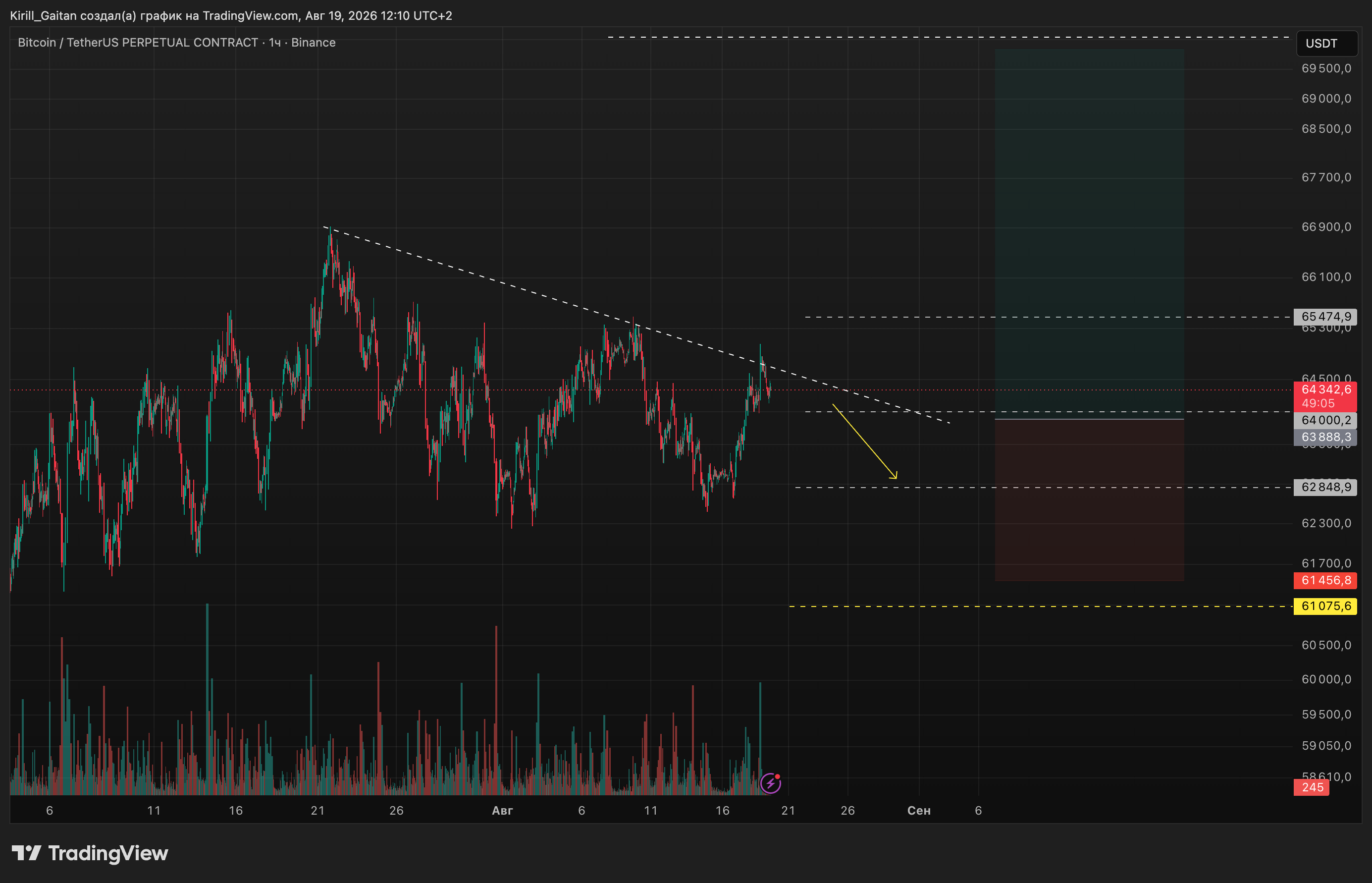
Task: Click the Сен month label on time axis
Action: 919,811
